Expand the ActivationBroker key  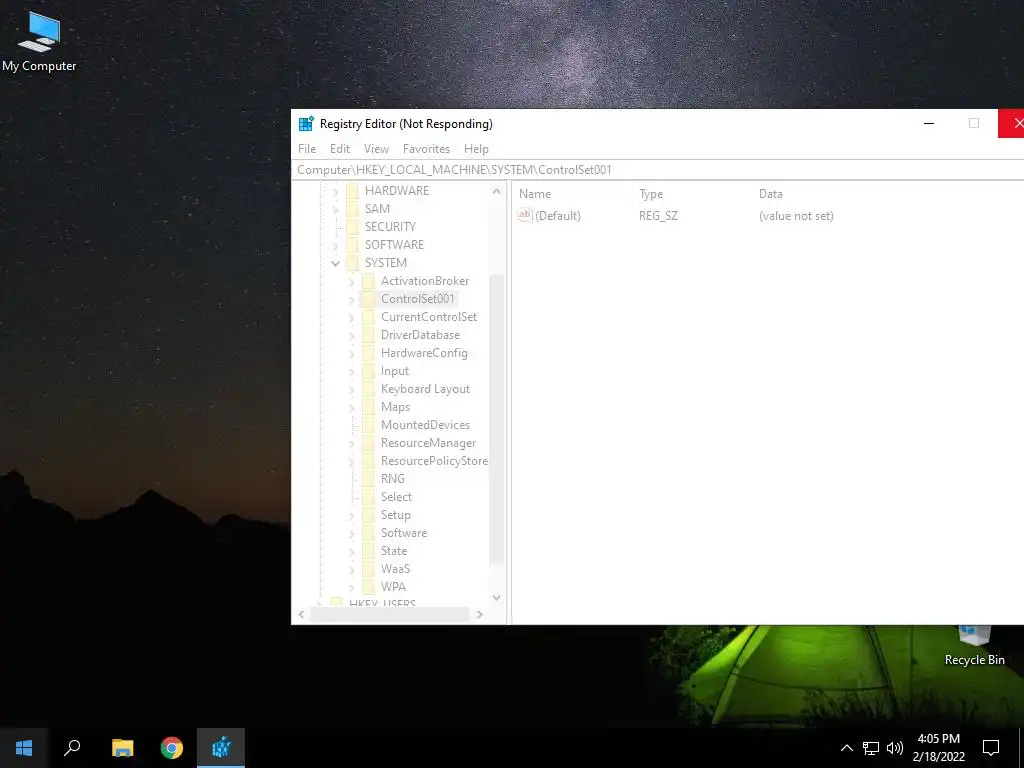[x=351, y=281]
